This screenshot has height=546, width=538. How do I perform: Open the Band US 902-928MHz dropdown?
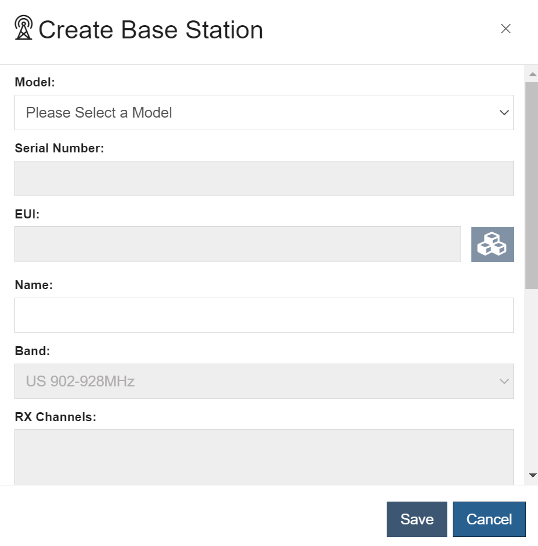[x=264, y=381]
